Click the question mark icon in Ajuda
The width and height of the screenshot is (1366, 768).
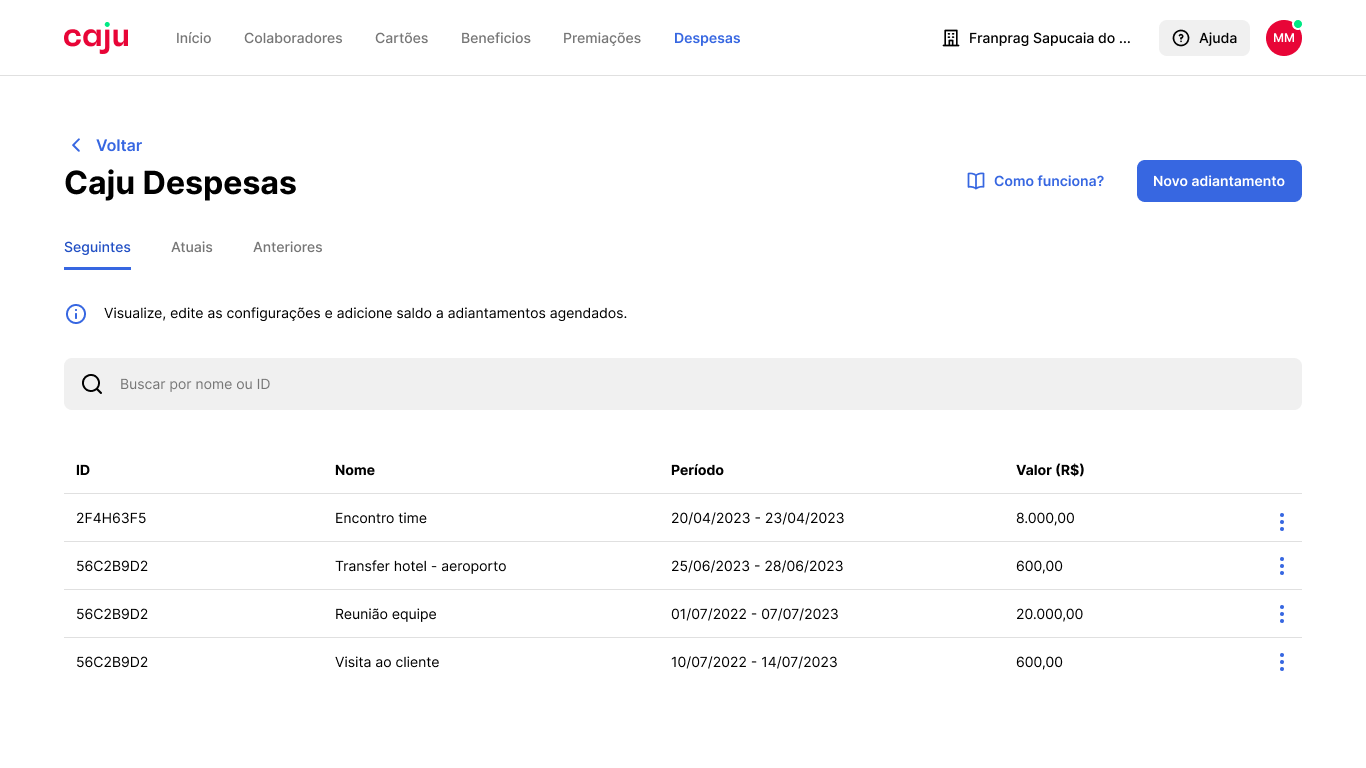pyautogui.click(x=1181, y=38)
